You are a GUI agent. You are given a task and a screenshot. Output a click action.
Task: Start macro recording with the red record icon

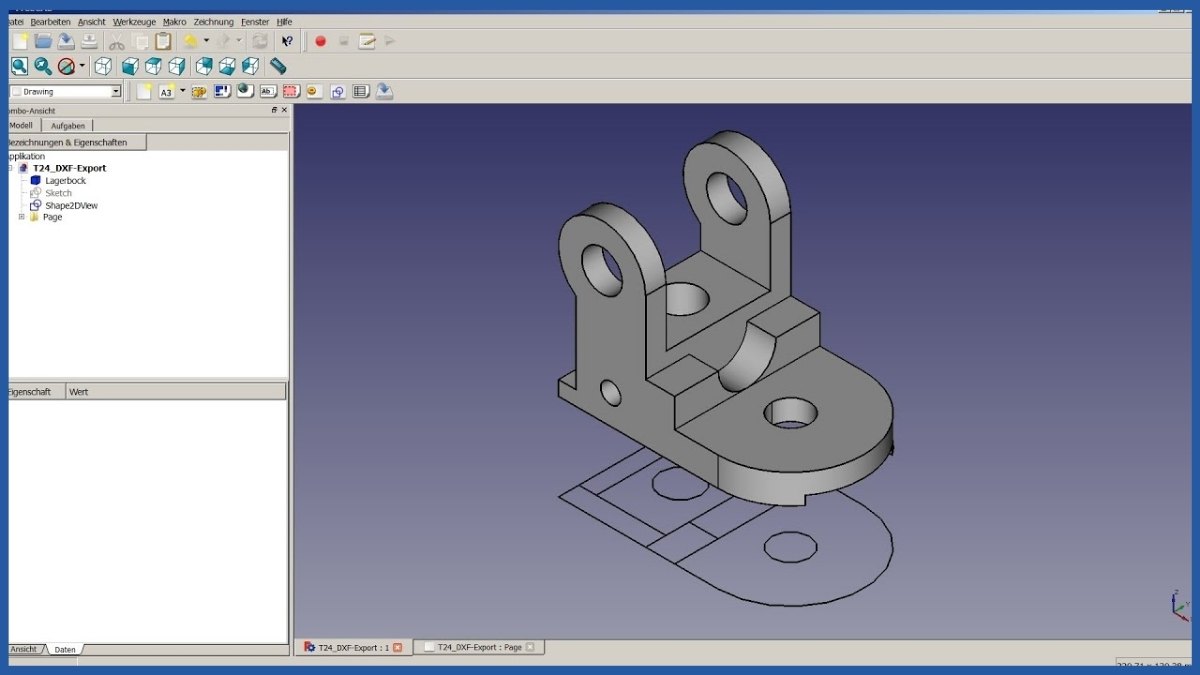click(320, 41)
